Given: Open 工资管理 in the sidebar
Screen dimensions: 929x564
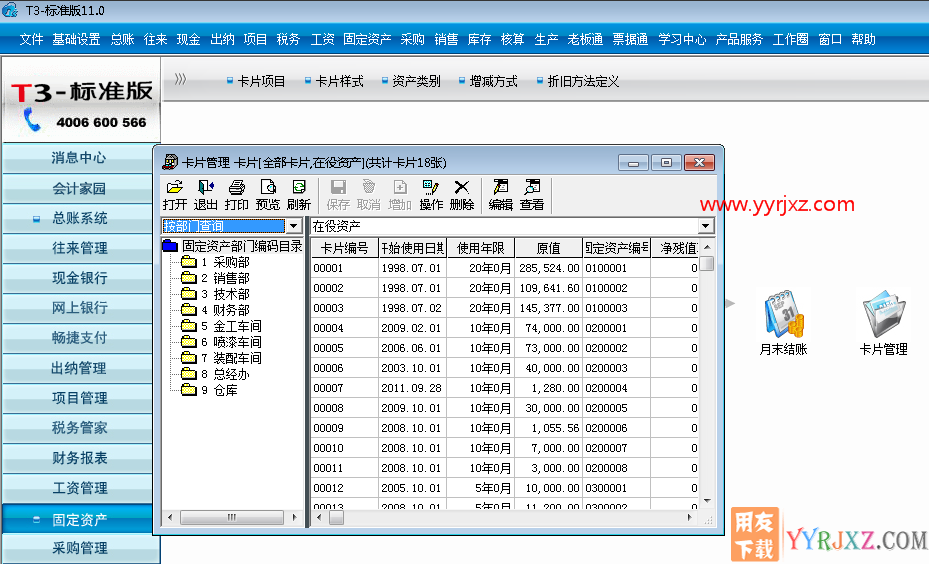Looking at the screenshot, I should (x=78, y=488).
